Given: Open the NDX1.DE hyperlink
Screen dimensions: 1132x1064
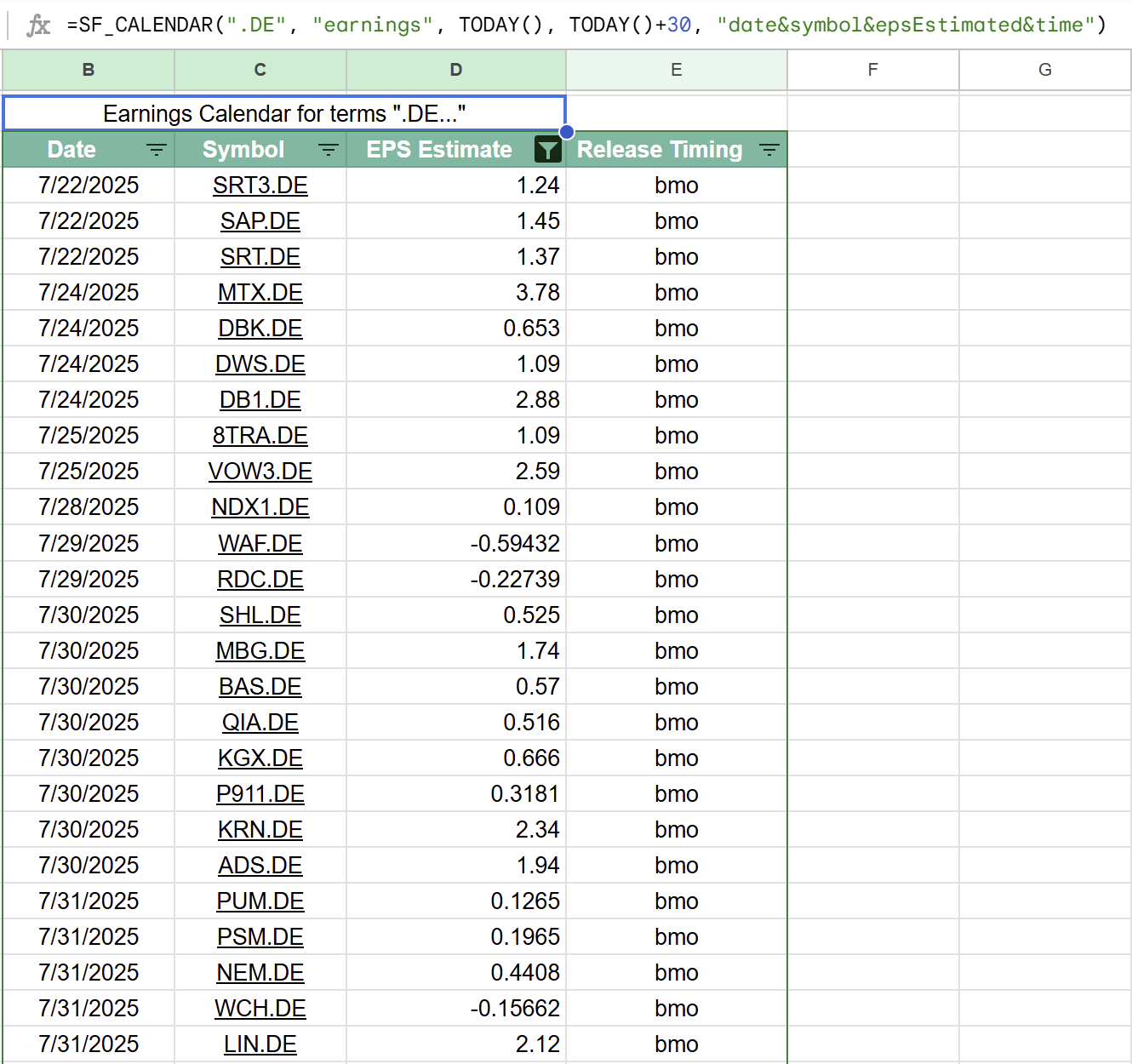Looking at the screenshot, I should (260, 506).
